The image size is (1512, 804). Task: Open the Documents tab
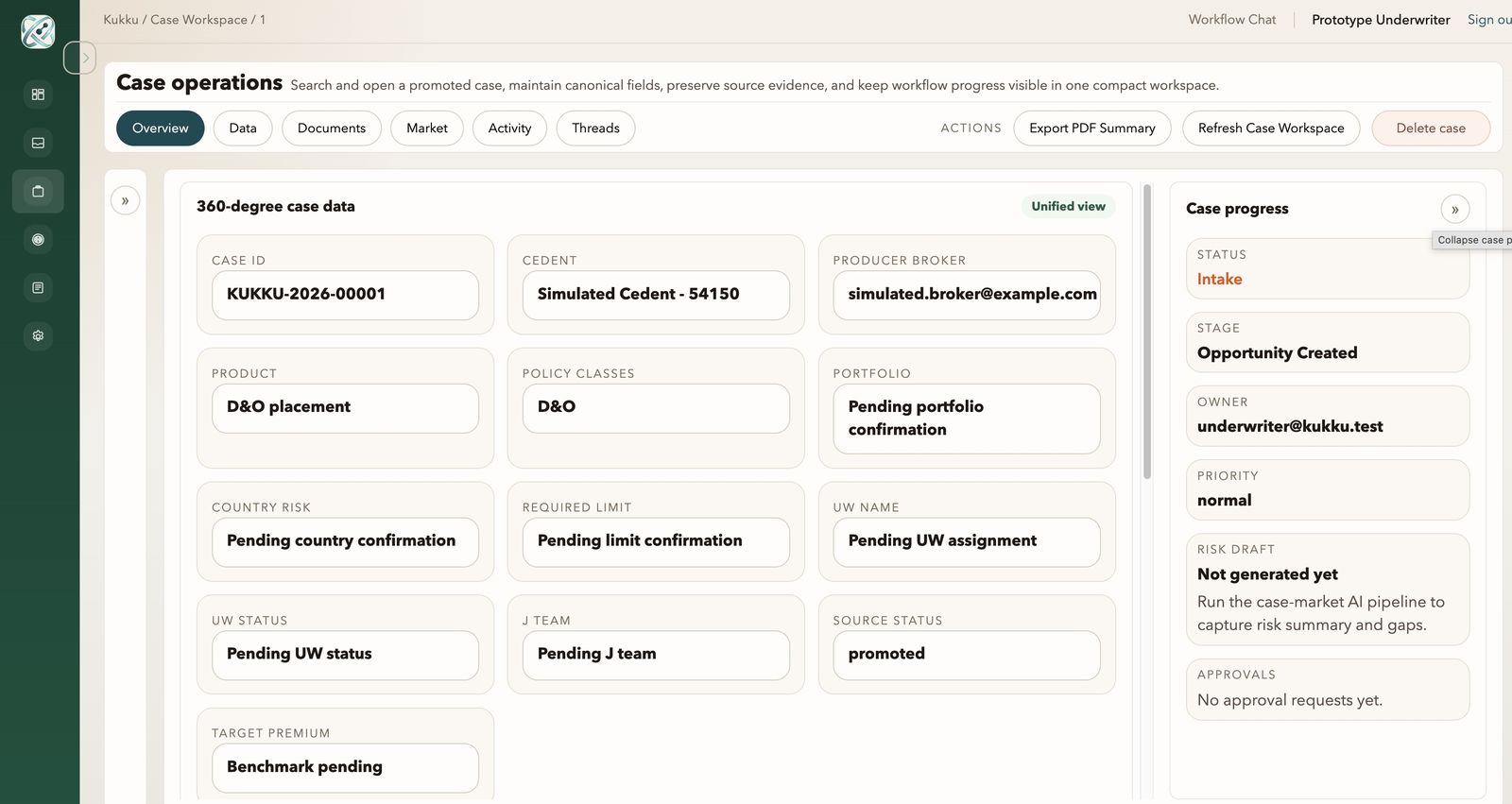pyautogui.click(x=332, y=128)
